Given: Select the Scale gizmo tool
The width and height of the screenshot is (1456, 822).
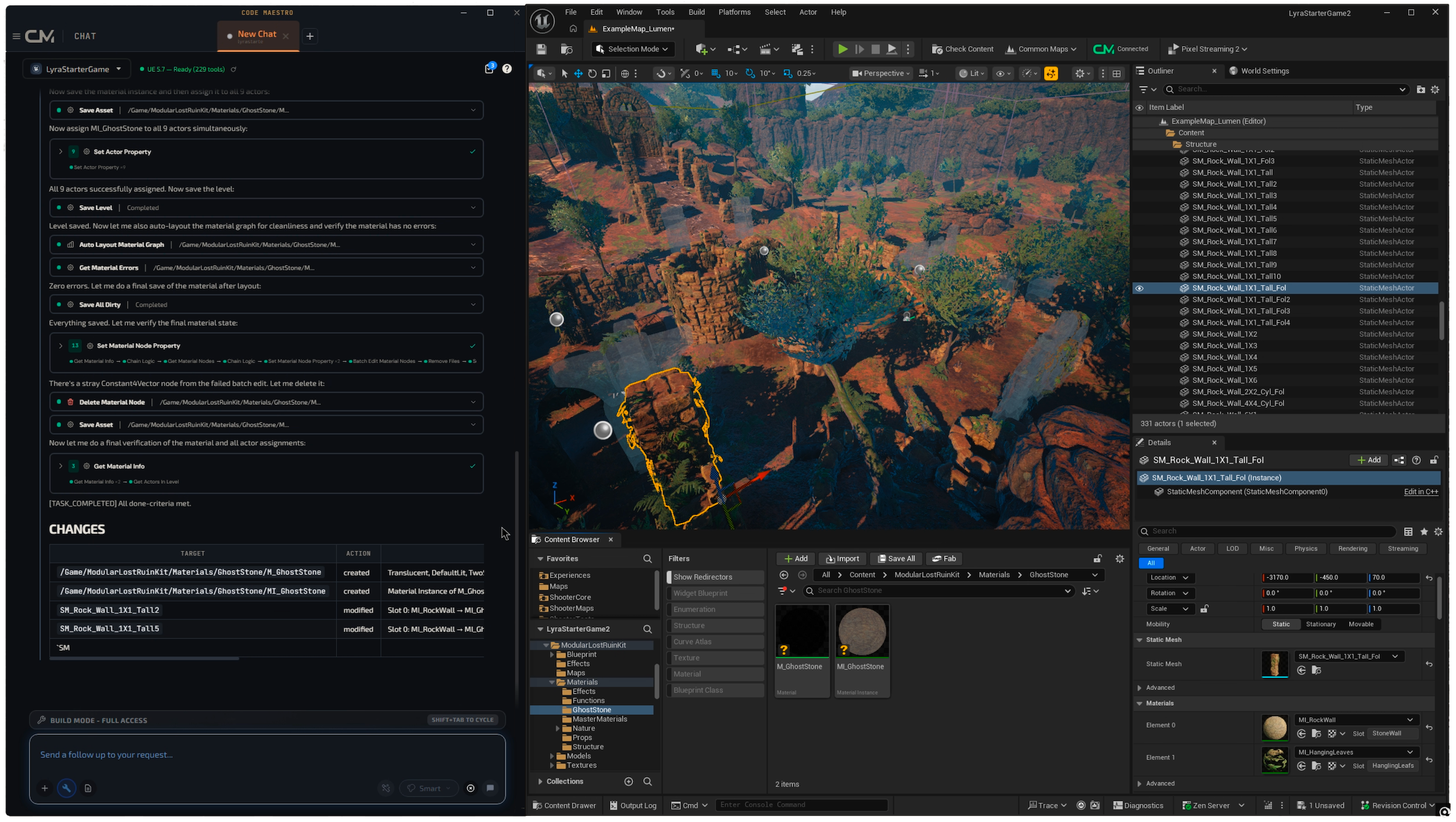Looking at the screenshot, I should [606, 73].
